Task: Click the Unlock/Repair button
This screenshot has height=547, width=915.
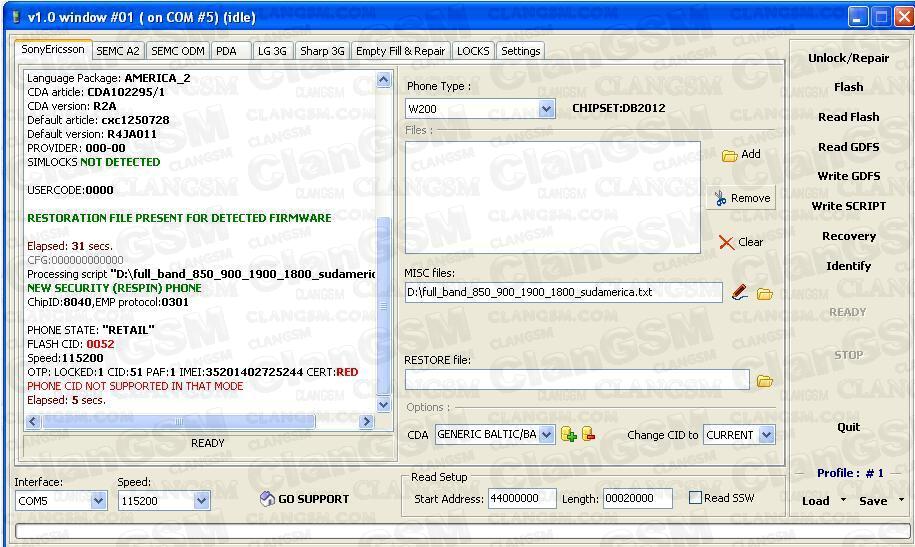Action: [x=848, y=58]
